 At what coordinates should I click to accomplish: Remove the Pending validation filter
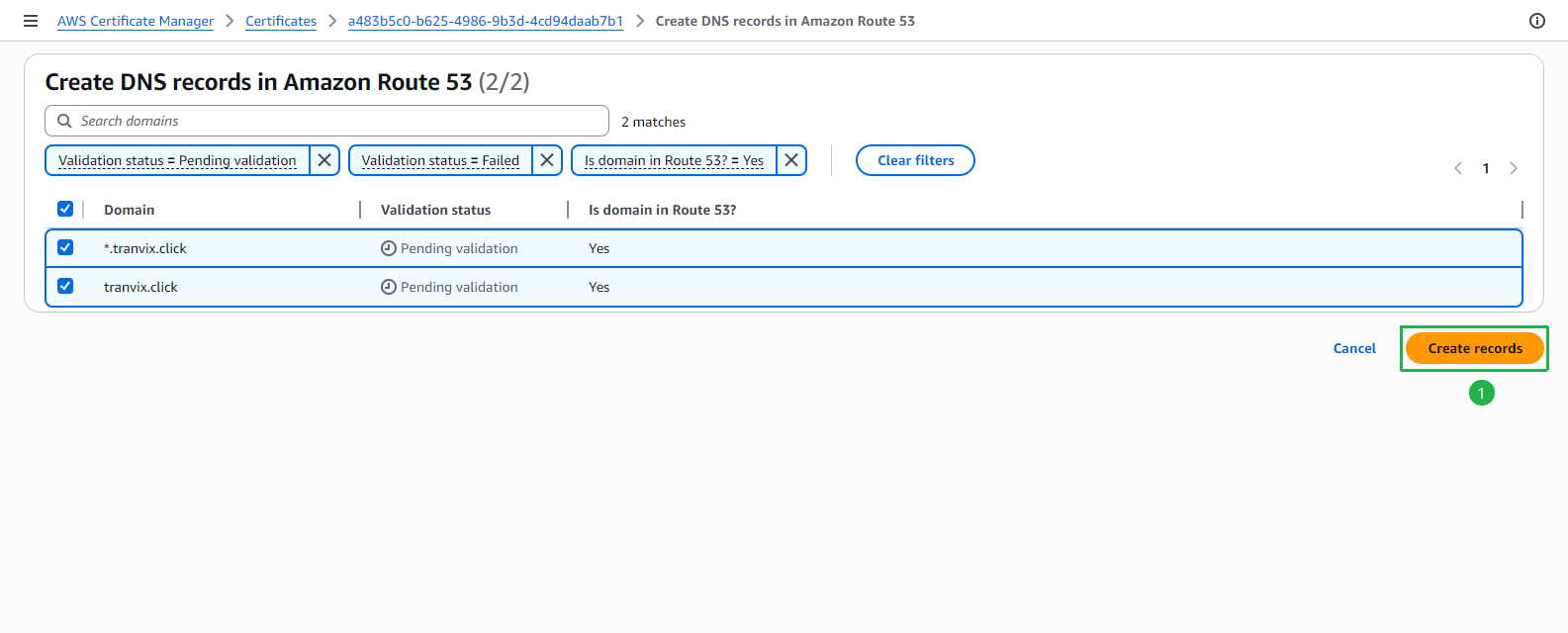324,160
